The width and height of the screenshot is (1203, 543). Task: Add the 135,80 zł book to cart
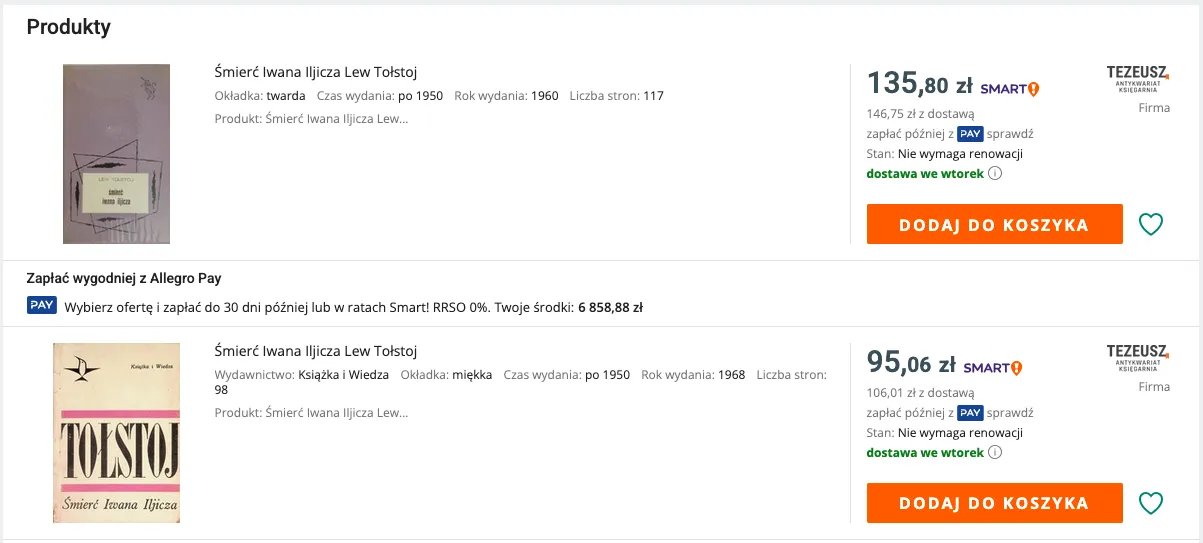coord(994,224)
